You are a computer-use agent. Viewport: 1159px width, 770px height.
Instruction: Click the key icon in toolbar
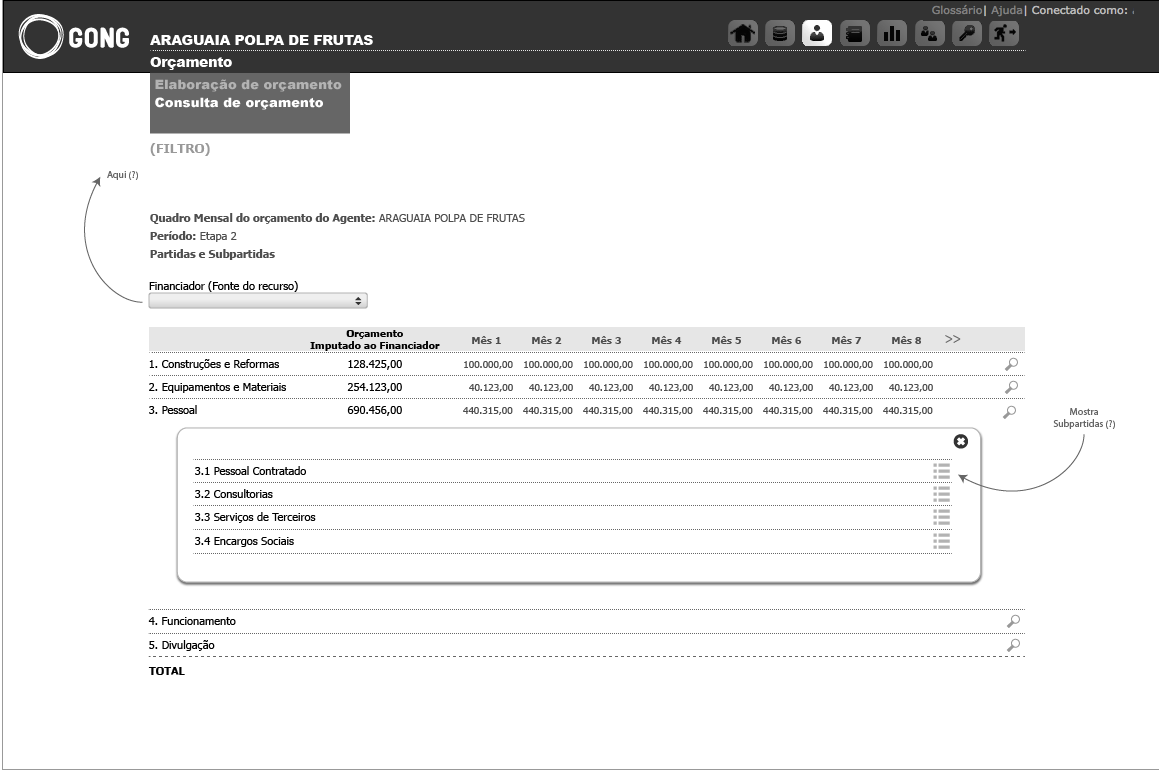967,33
